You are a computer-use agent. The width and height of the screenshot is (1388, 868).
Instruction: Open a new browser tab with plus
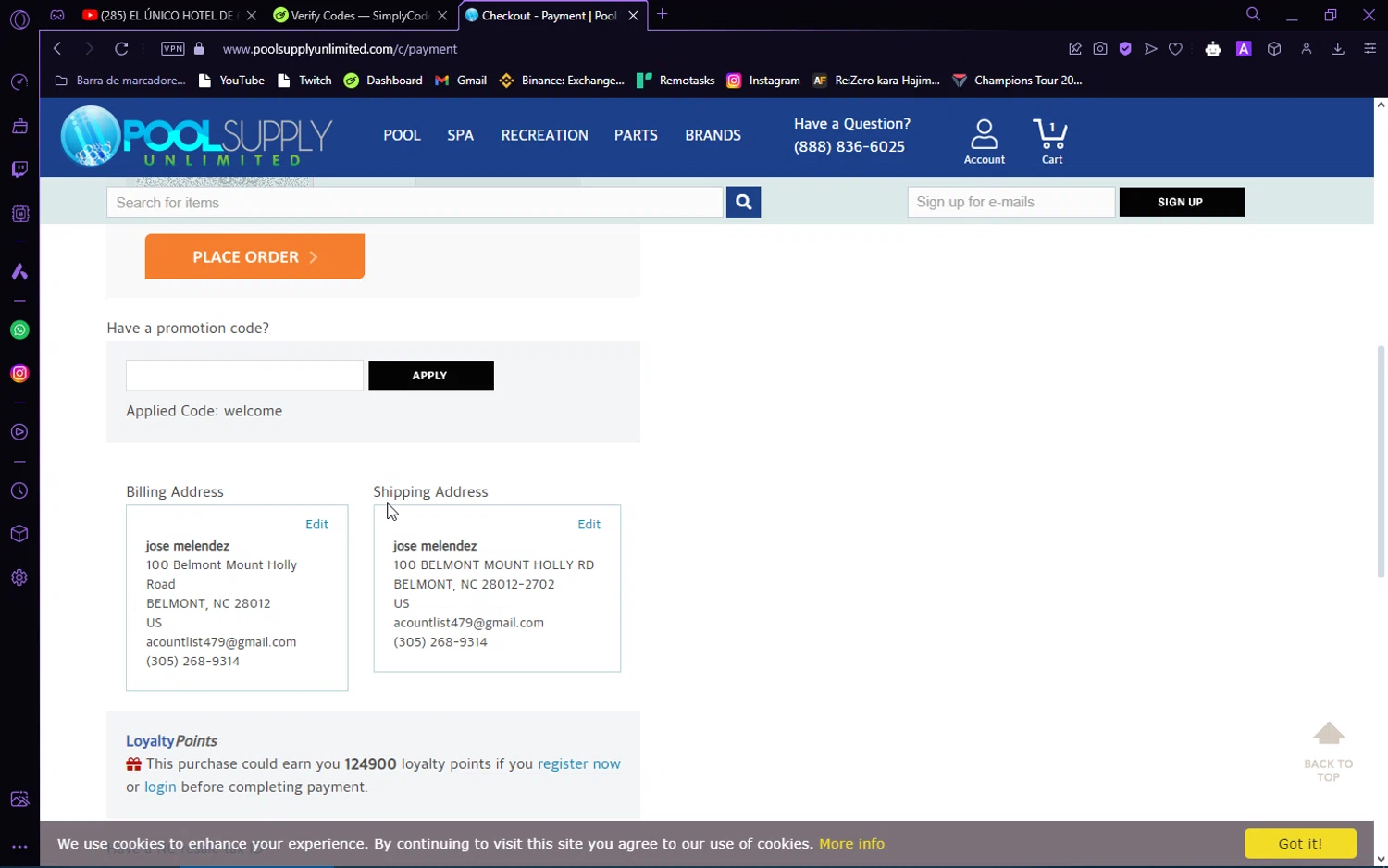[662, 15]
